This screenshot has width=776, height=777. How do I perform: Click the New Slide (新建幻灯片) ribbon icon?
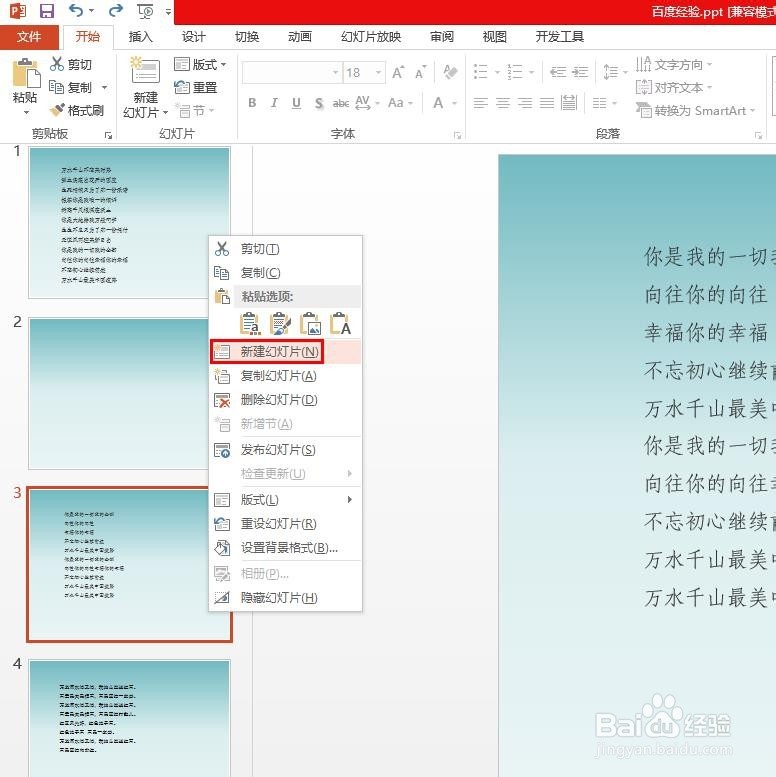click(145, 70)
